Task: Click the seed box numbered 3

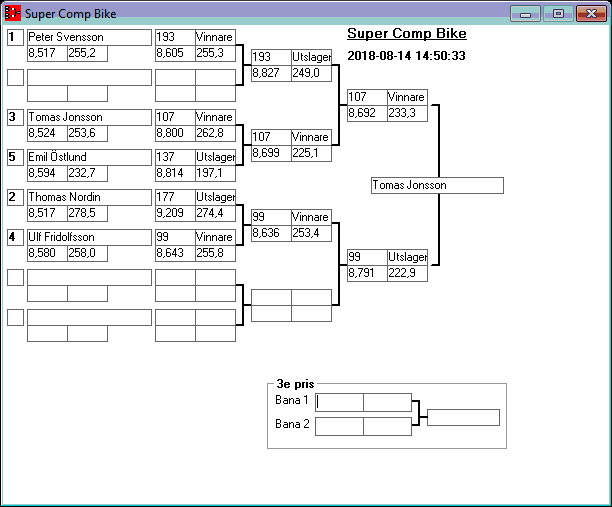Action: (15, 117)
